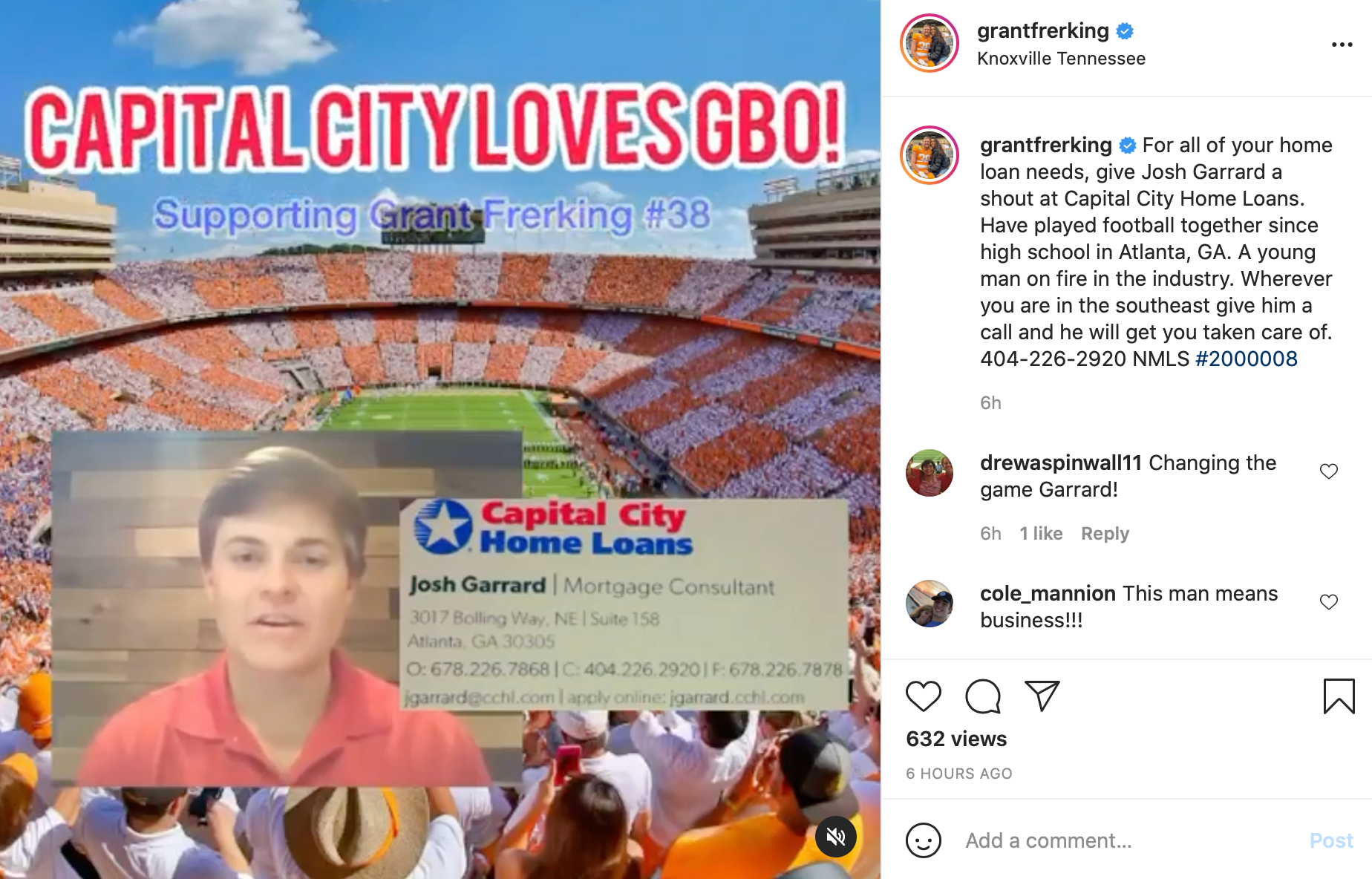This screenshot has height=879, width=1372.
Task: Open the three-dot more options menu
Action: [1342, 45]
